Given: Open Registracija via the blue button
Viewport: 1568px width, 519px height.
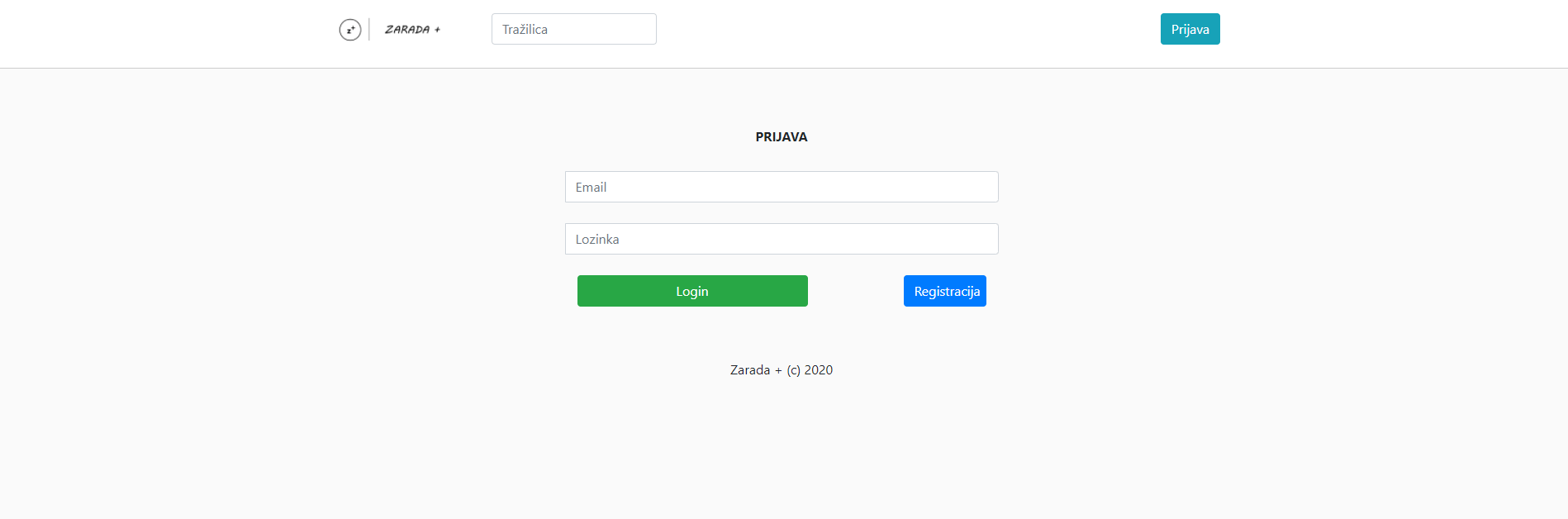Looking at the screenshot, I should point(944,291).
